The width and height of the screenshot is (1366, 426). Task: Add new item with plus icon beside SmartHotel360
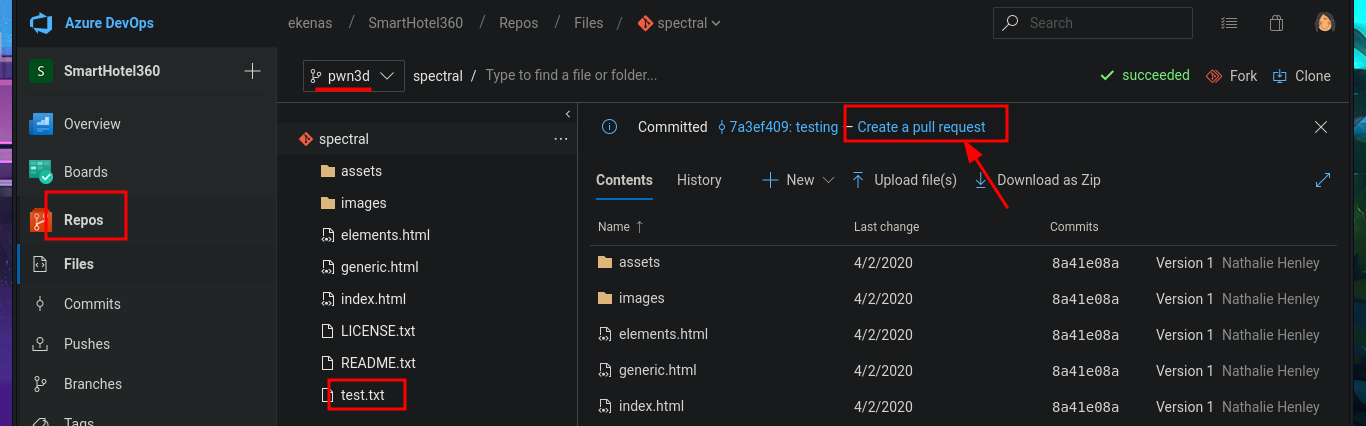[253, 71]
